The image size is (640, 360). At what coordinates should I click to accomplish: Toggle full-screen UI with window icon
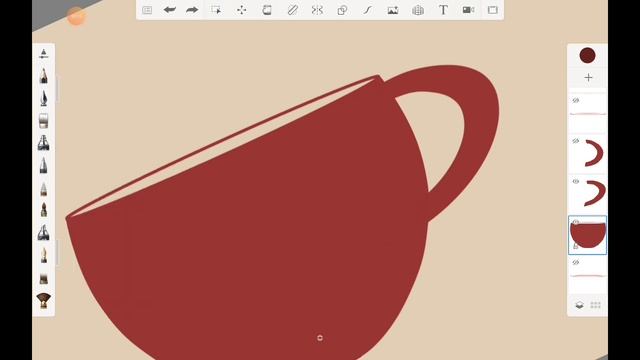493,10
